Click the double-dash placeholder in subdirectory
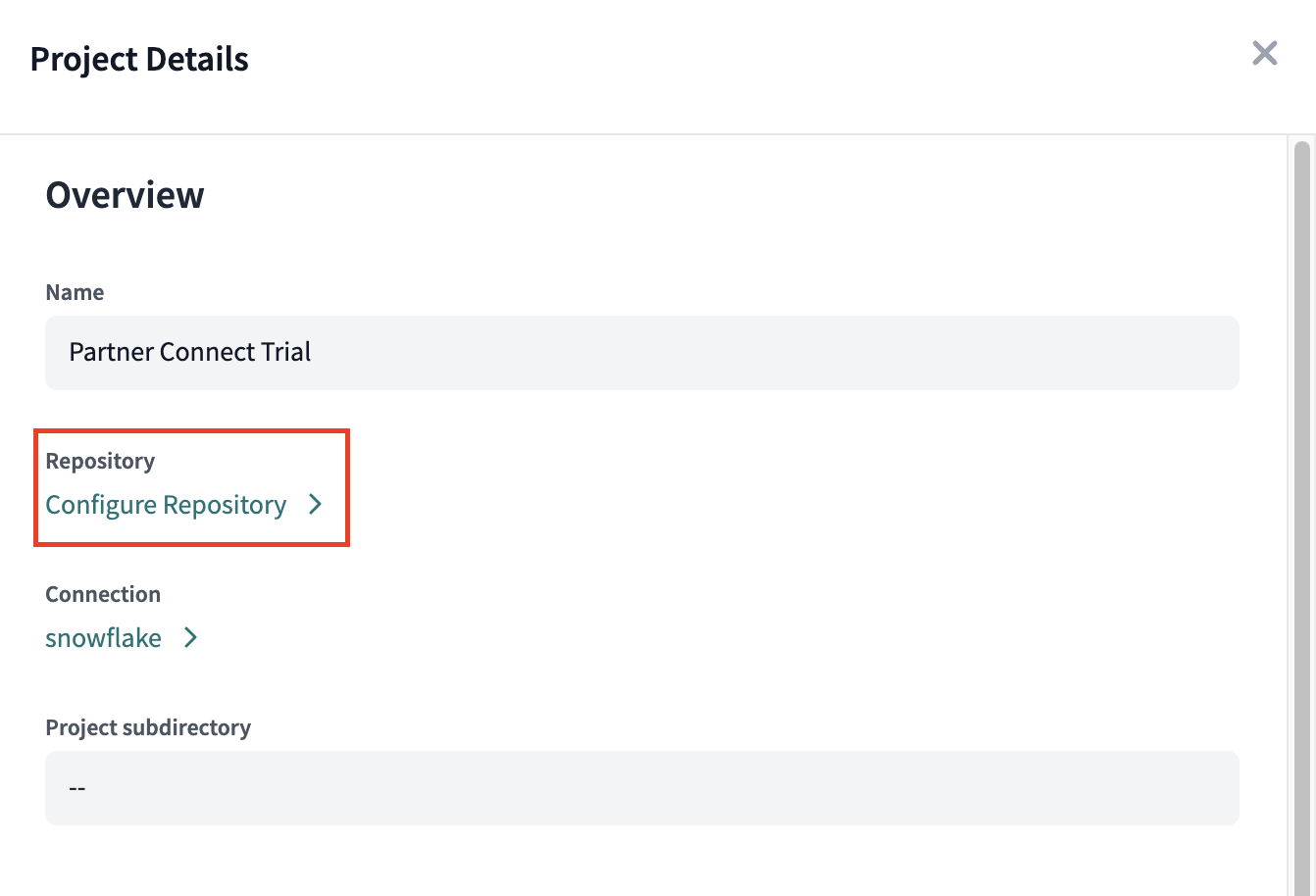Image resolution: width=1316 pixels, height=896 pixels. tap(77, 788)
